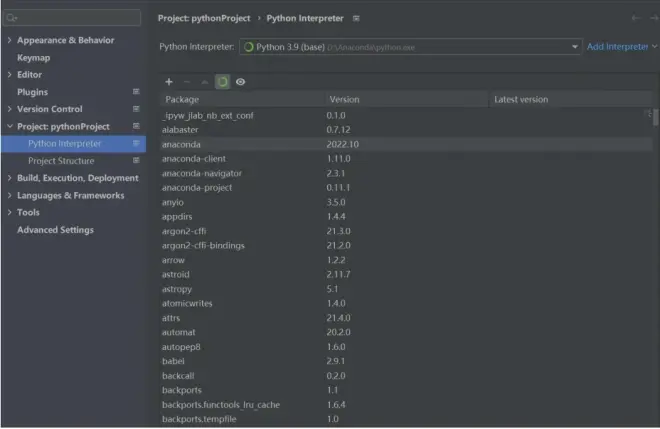Viewport: 660px width, 429px height.
Task: Select the autopep8 package row
Action: point(406,346)
